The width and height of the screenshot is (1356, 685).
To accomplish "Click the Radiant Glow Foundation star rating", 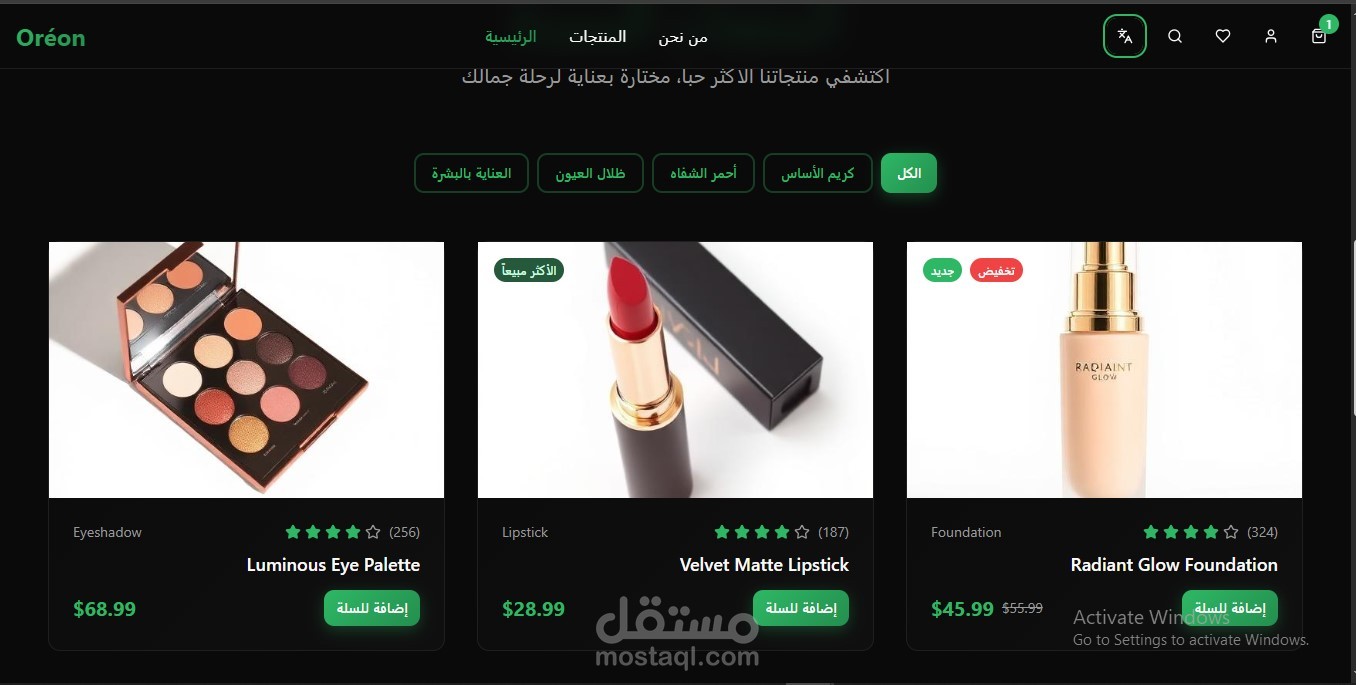I will pos(1190,532).
